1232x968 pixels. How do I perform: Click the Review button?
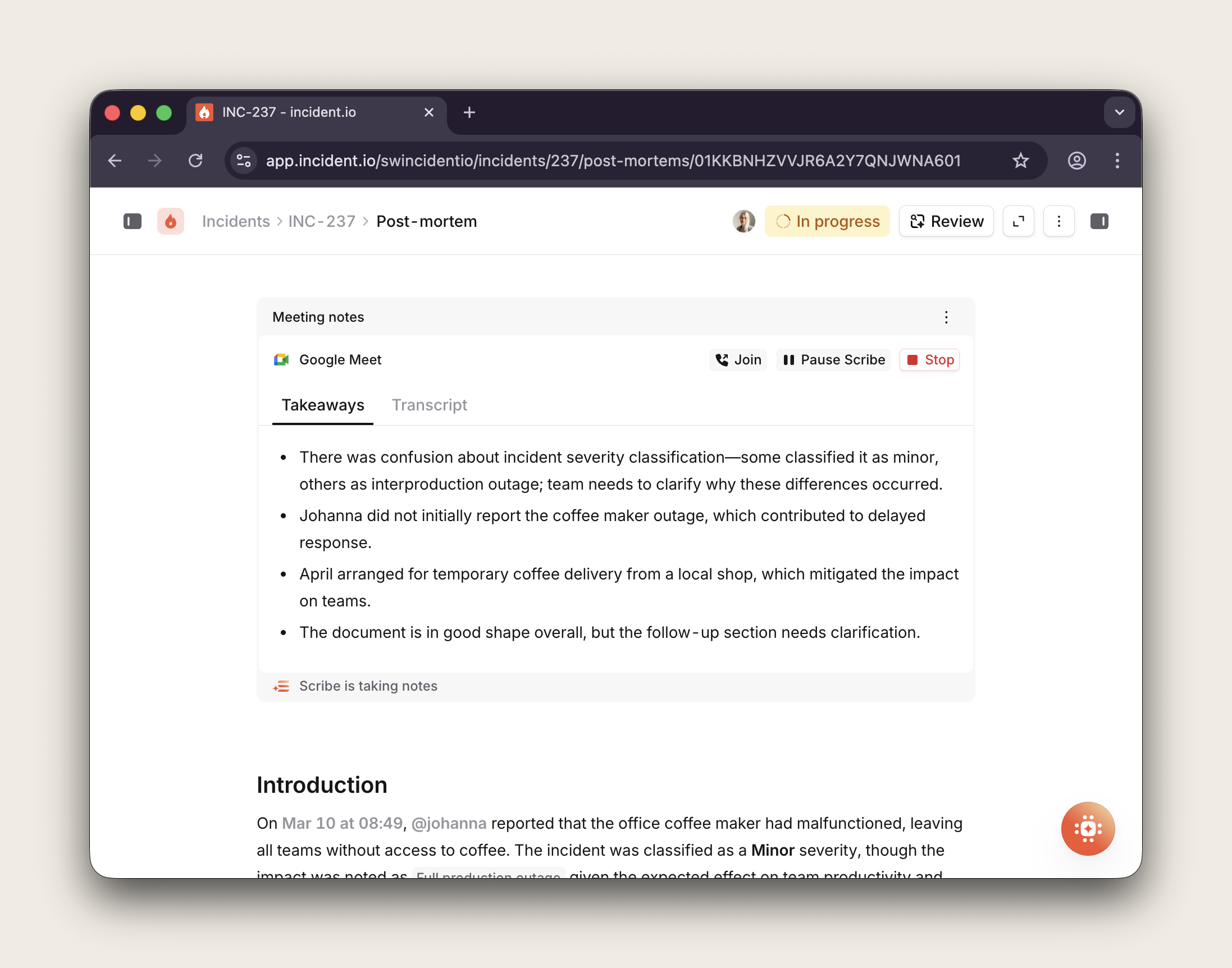click(x=946, y=221)
